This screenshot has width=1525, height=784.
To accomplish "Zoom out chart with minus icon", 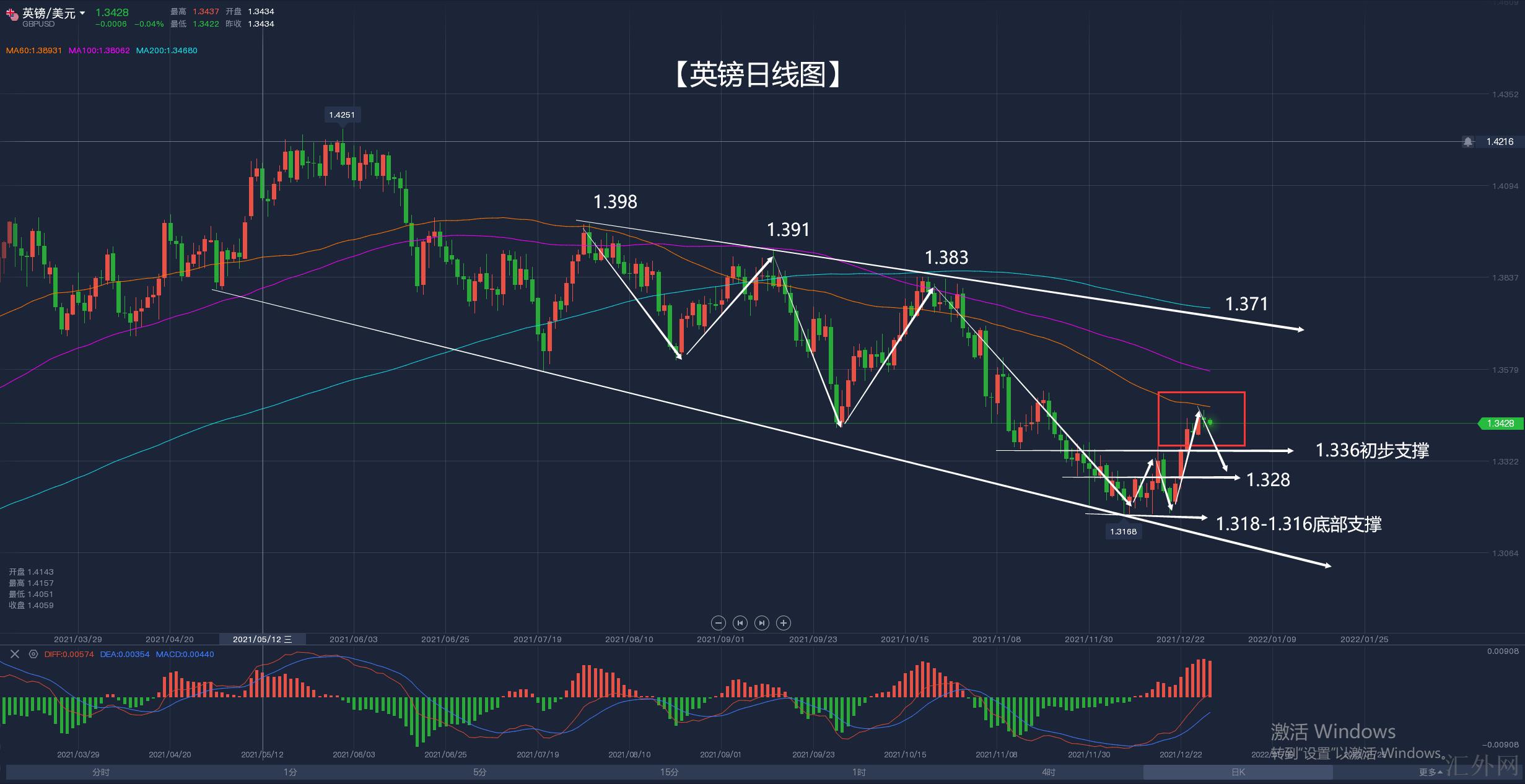I will (718, 623).
